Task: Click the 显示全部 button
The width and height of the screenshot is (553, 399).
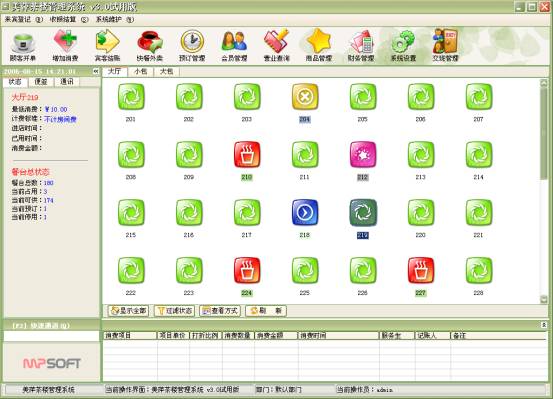Action: coord(128,311)
